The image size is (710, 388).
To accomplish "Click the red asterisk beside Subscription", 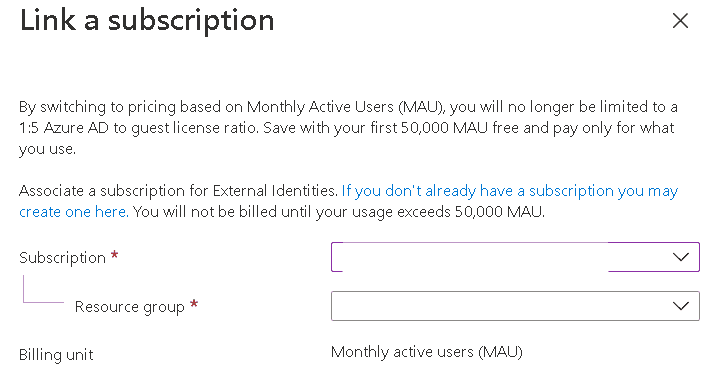I will coord(115,255).
